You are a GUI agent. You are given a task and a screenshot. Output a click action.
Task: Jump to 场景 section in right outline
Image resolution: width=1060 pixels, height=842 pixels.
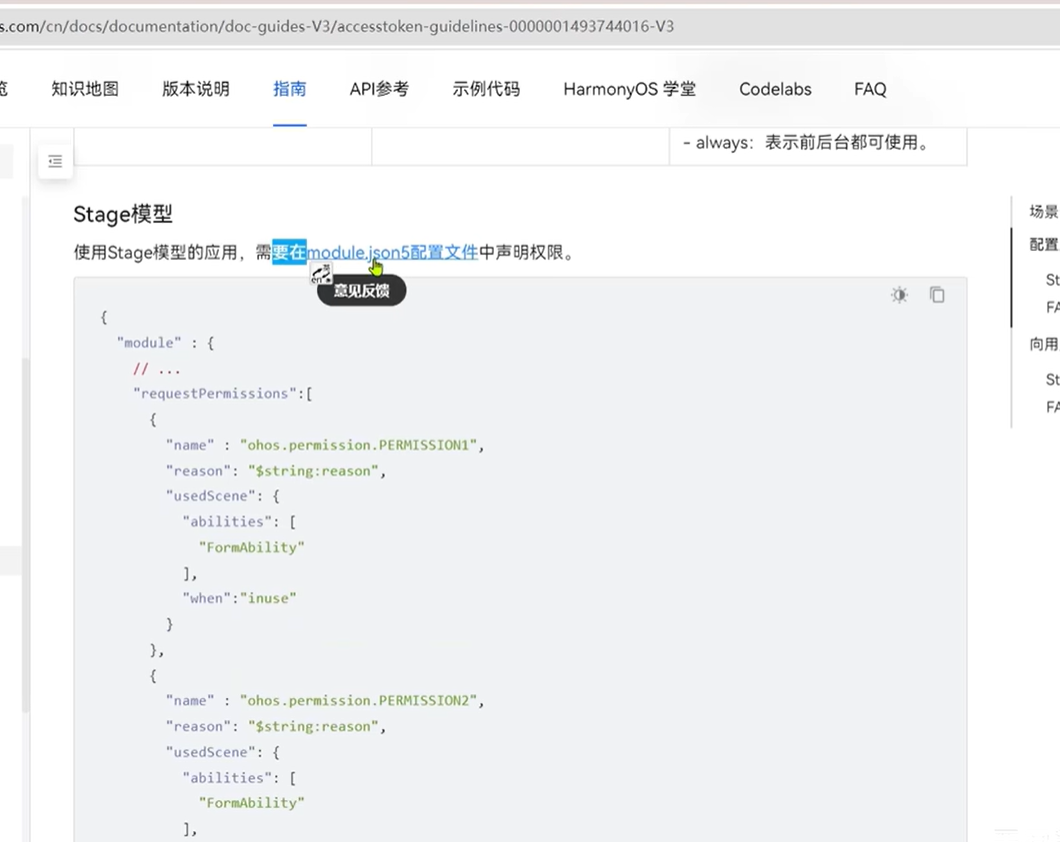tap(1043, 211)
